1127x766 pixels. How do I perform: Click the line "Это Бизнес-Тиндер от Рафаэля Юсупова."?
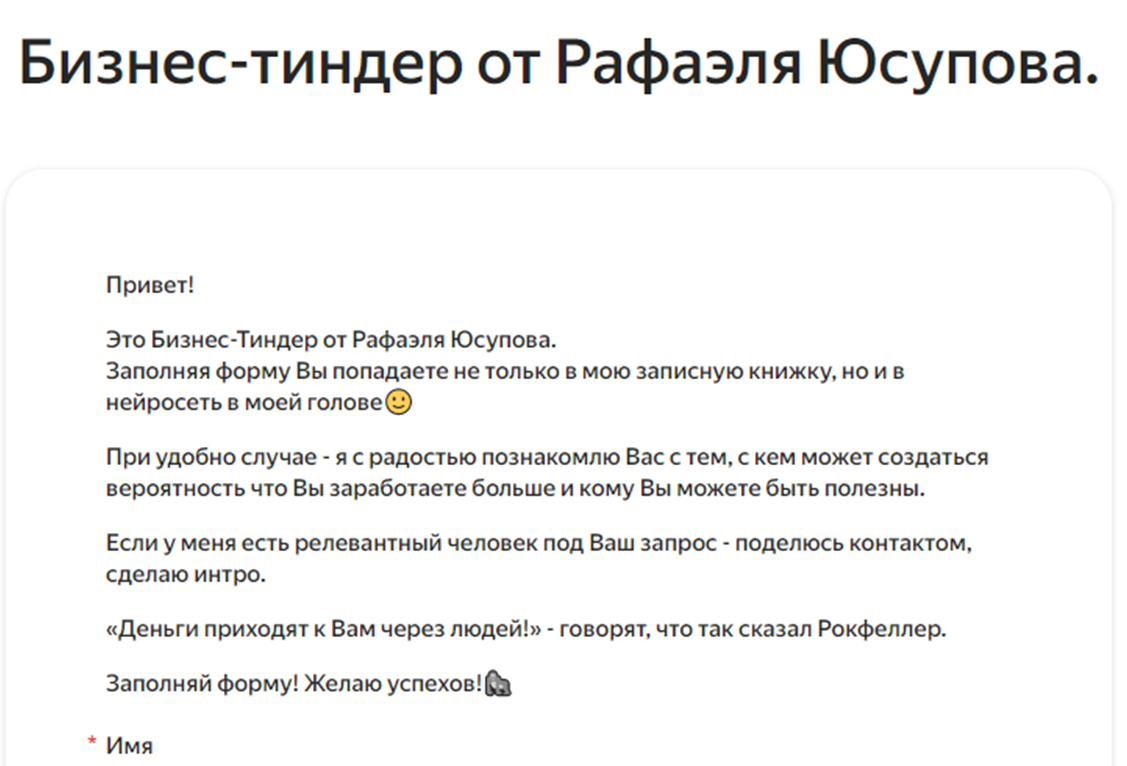coord(330,340)
